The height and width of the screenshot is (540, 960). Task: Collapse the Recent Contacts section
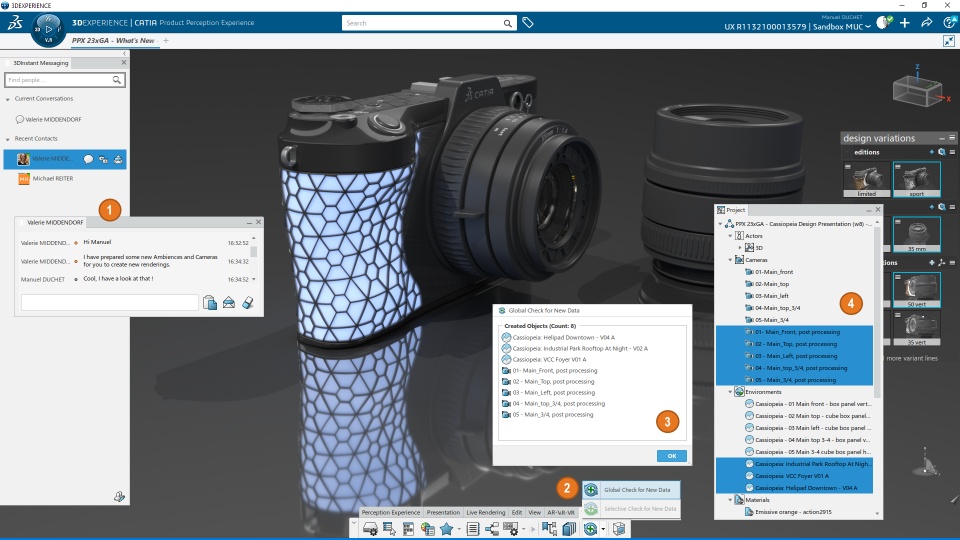(8, 139)
